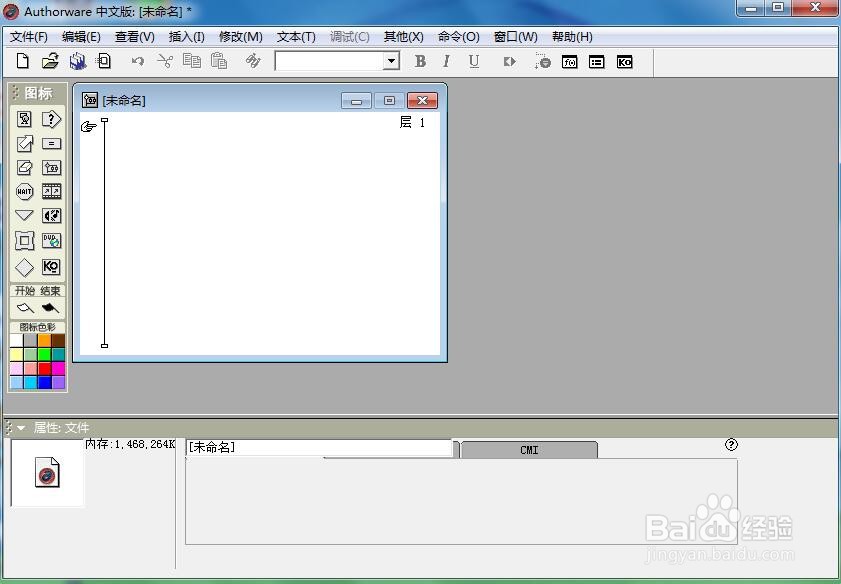
Task: Pick the Motion icon from the palette
Action: coord(24,143)
